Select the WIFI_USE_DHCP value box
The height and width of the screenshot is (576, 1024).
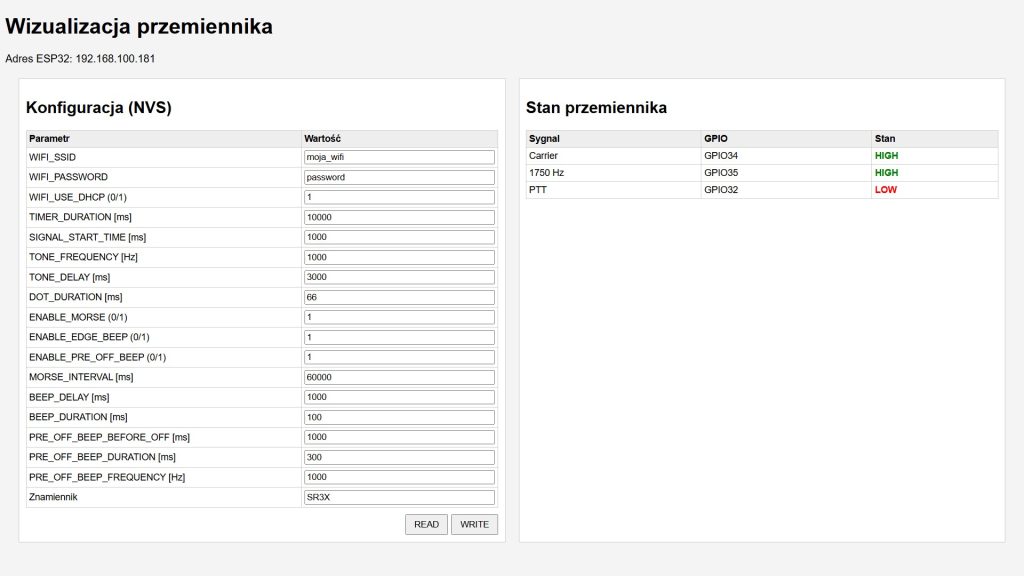pos(399,197)
